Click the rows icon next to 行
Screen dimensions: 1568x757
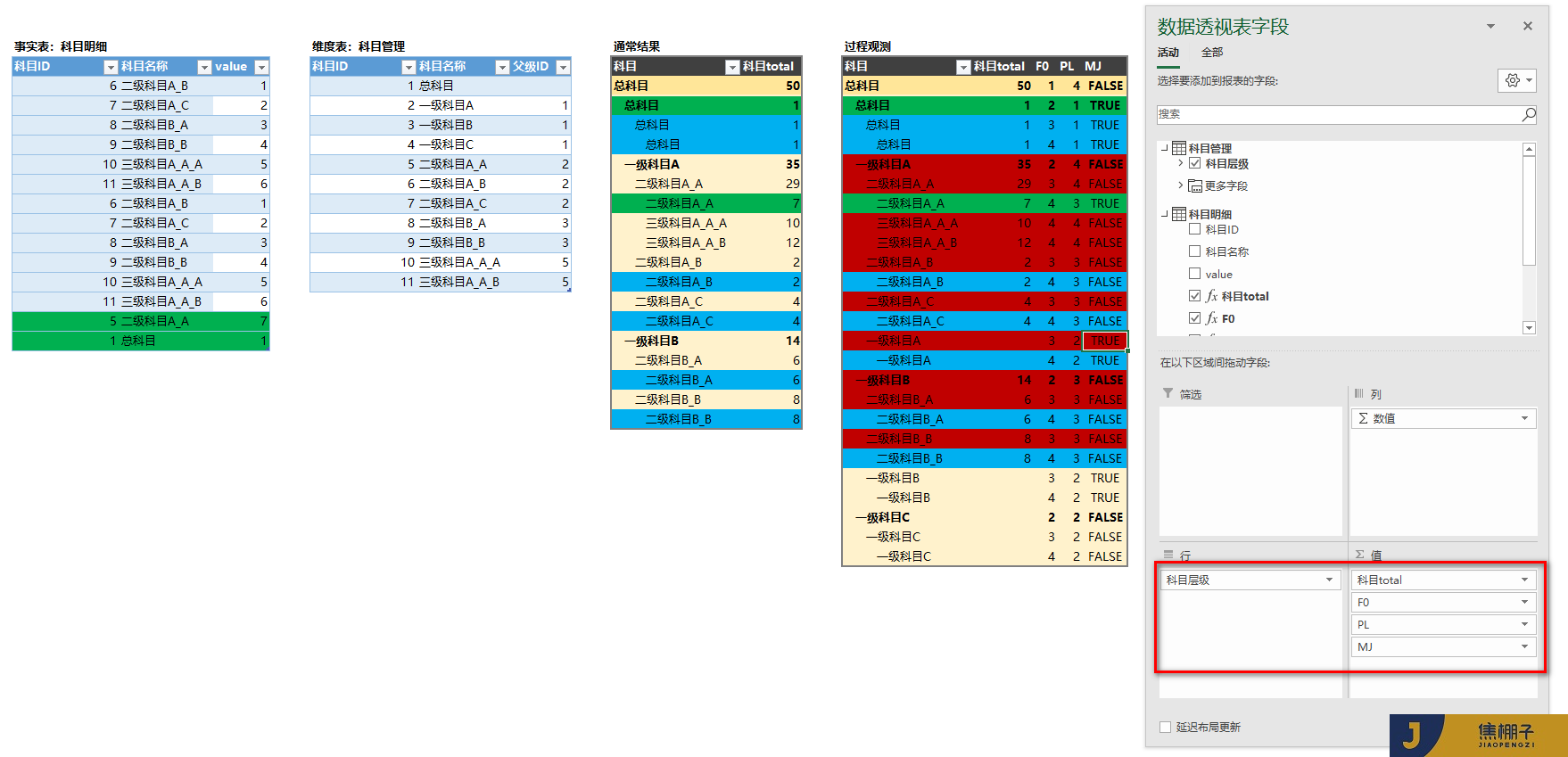coord(1168,555)
